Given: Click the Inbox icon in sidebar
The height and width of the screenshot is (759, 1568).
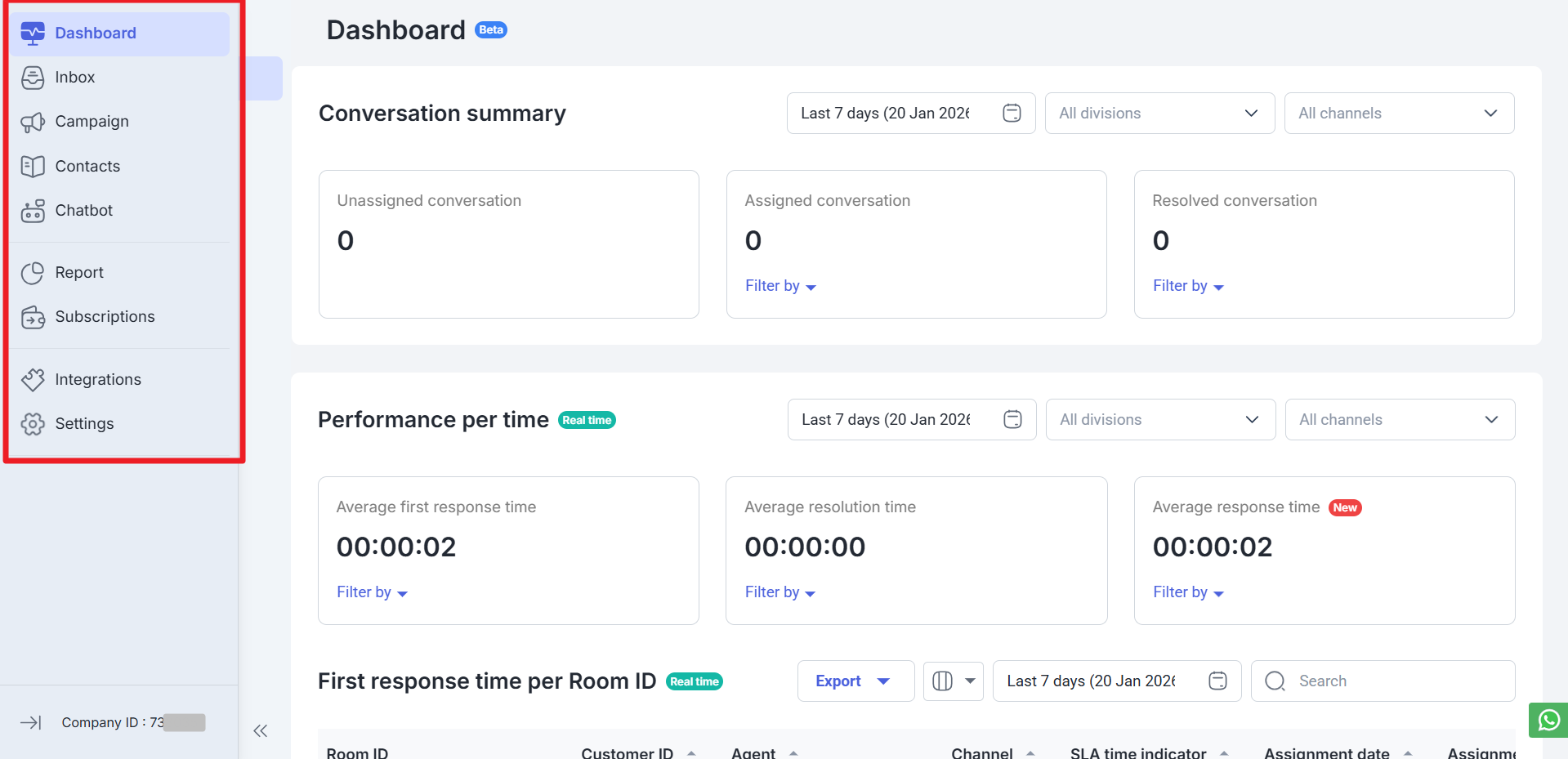Looking at the screenshot, I should [33, 78].
